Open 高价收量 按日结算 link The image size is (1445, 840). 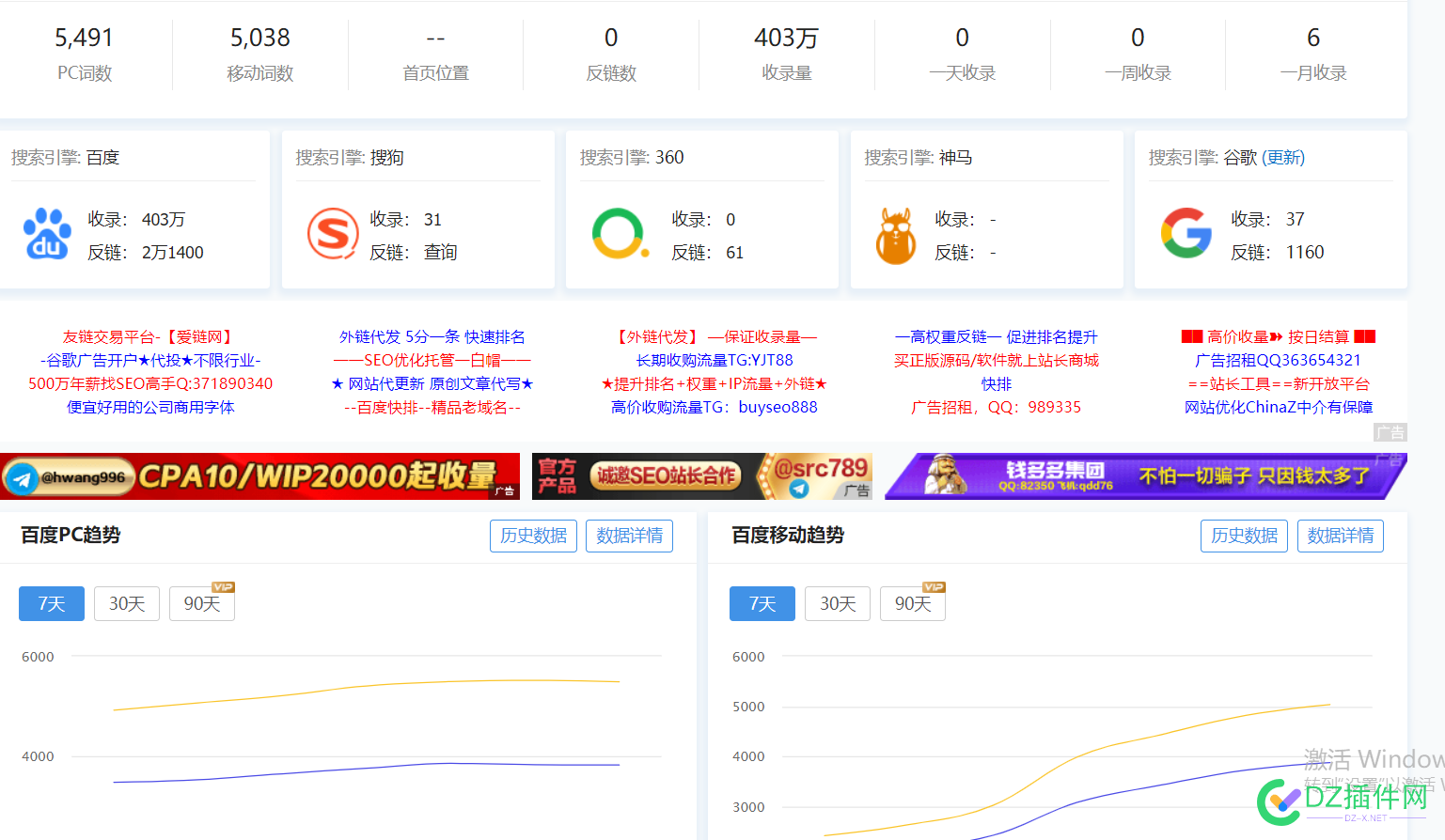[1279, 336]
